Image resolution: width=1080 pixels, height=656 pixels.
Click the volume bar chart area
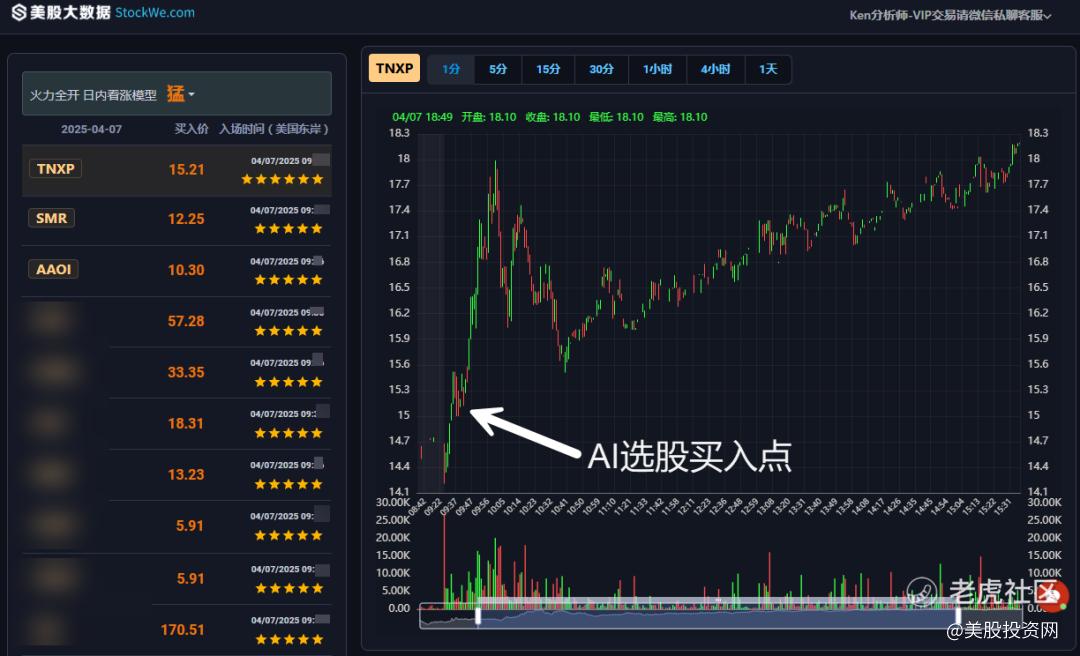[x=719, y=555]
